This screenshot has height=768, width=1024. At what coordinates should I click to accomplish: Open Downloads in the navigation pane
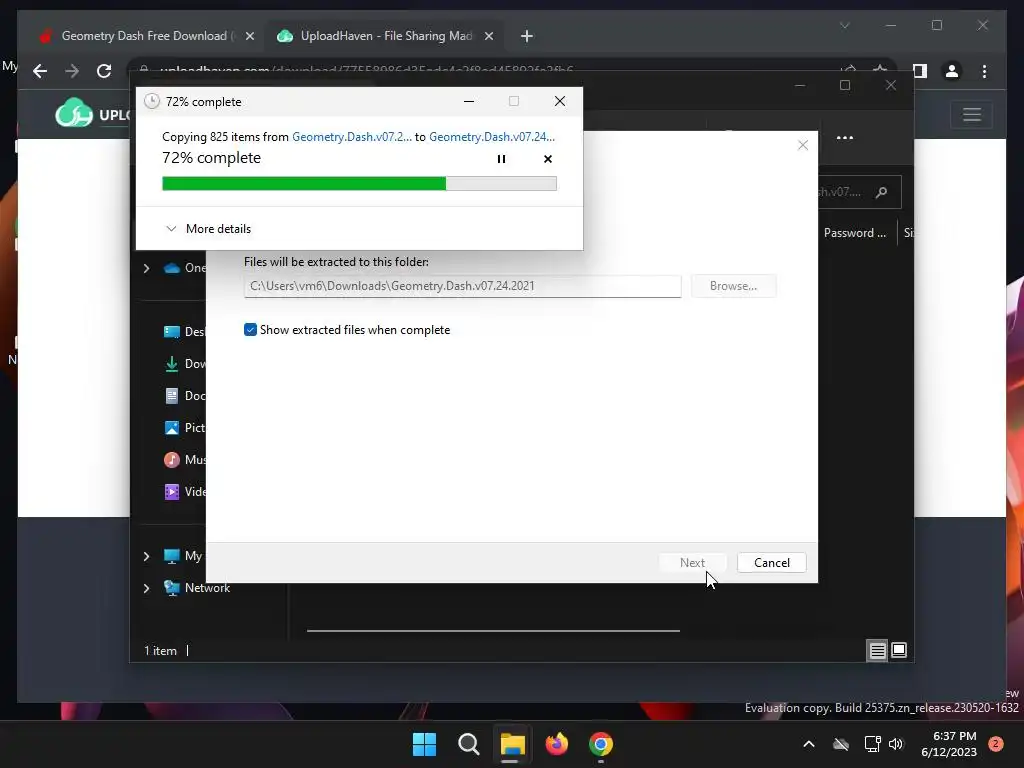184,364
